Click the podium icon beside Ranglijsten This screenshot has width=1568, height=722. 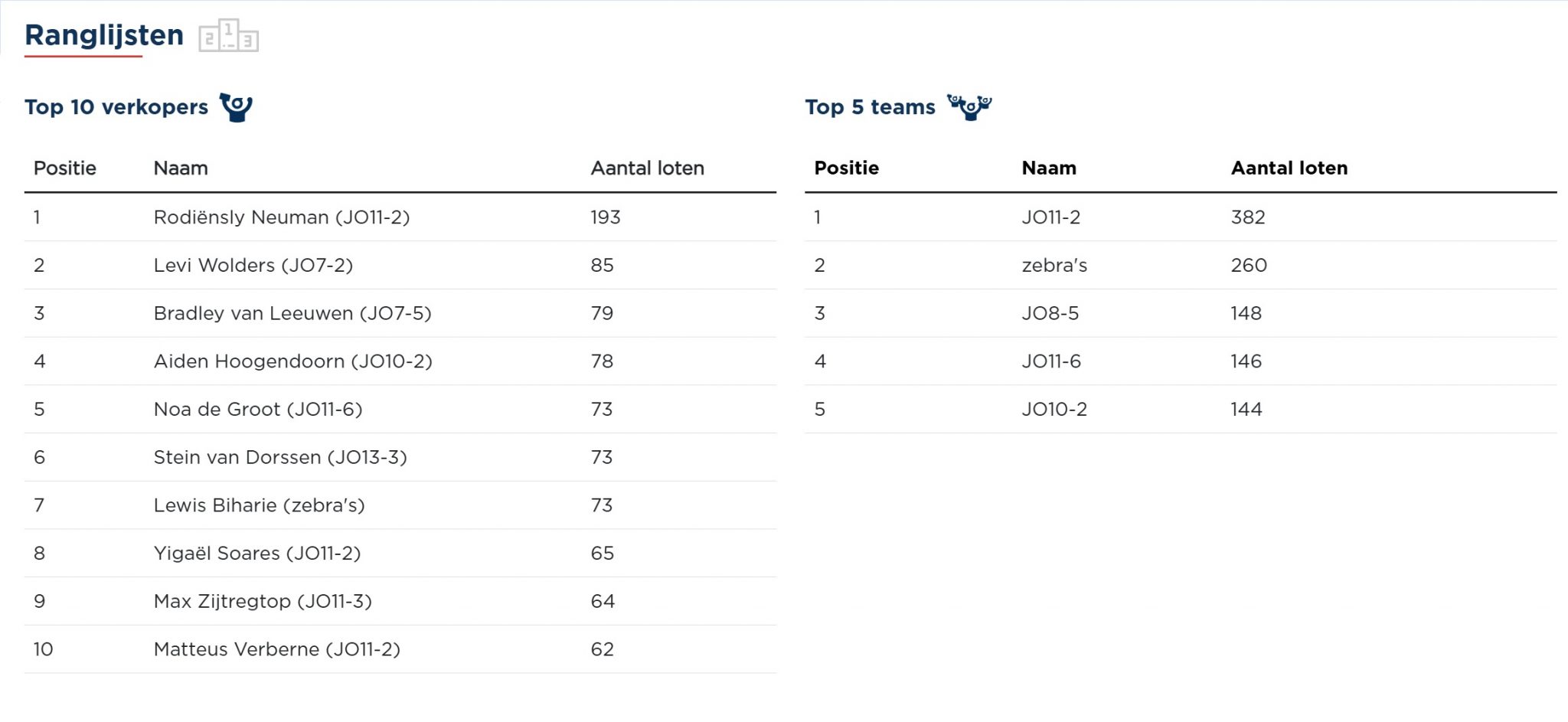click(228, 36)
